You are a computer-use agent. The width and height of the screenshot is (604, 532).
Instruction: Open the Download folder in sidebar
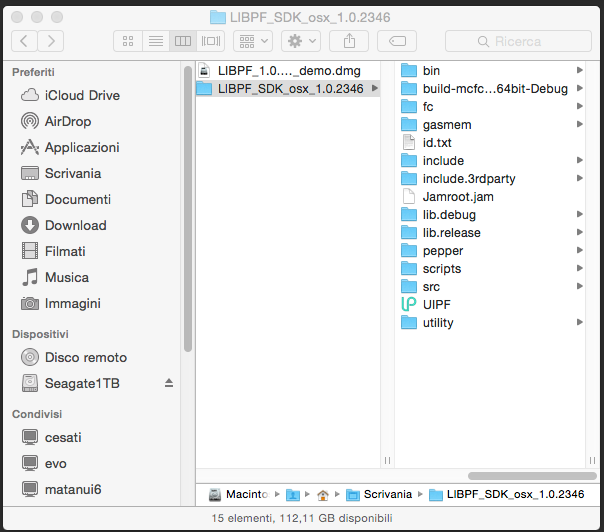(75, 225)
